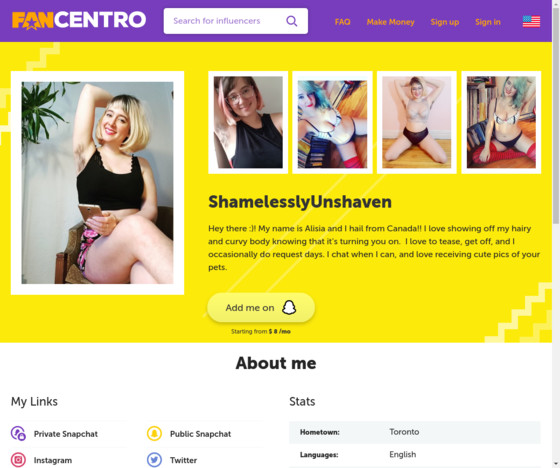Click the Instagram icon
Viewport: 560px width, 468px height.
point(18,460)
